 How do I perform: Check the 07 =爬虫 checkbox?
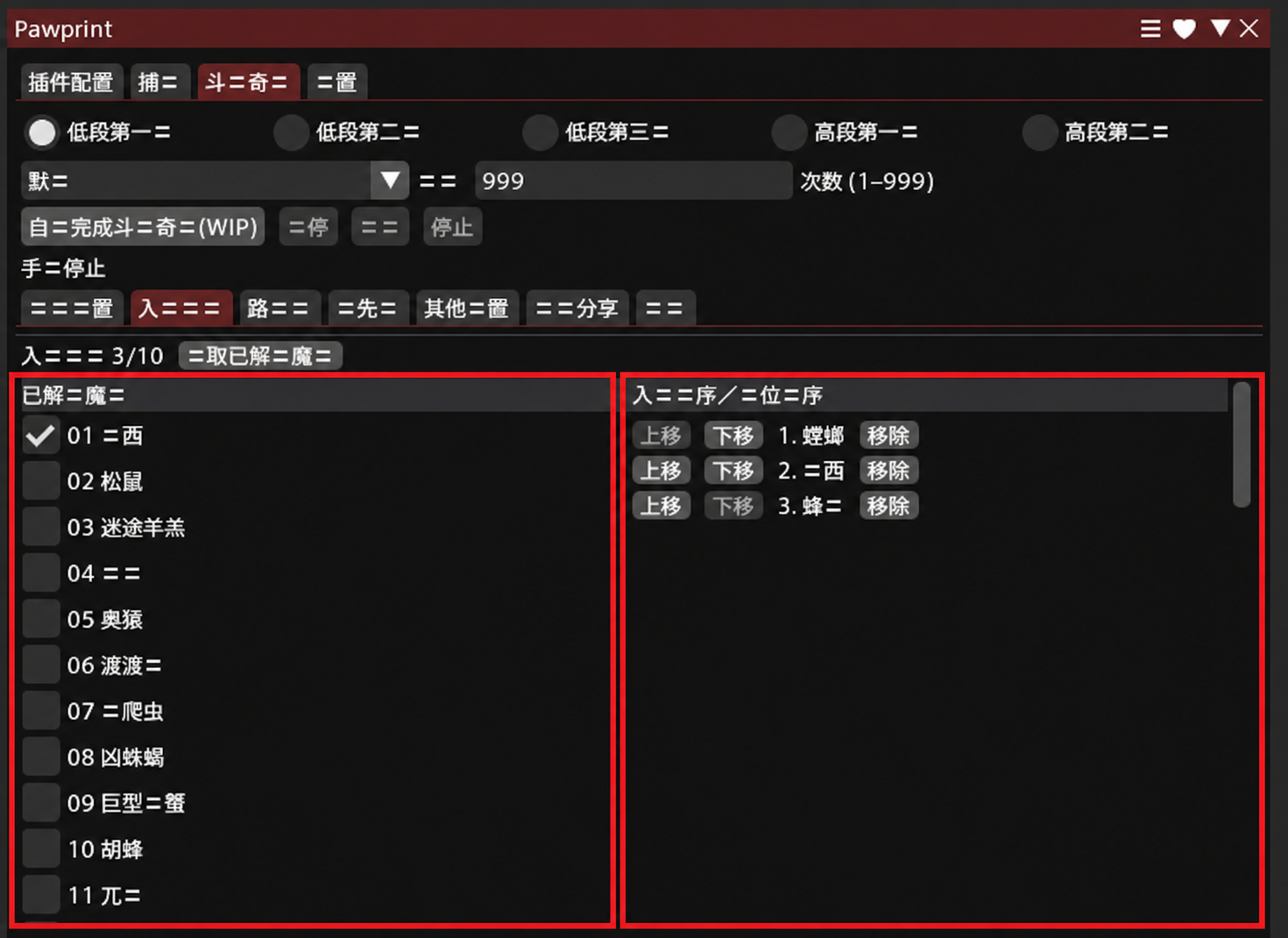pyautogui.click(x=40, y=711)
